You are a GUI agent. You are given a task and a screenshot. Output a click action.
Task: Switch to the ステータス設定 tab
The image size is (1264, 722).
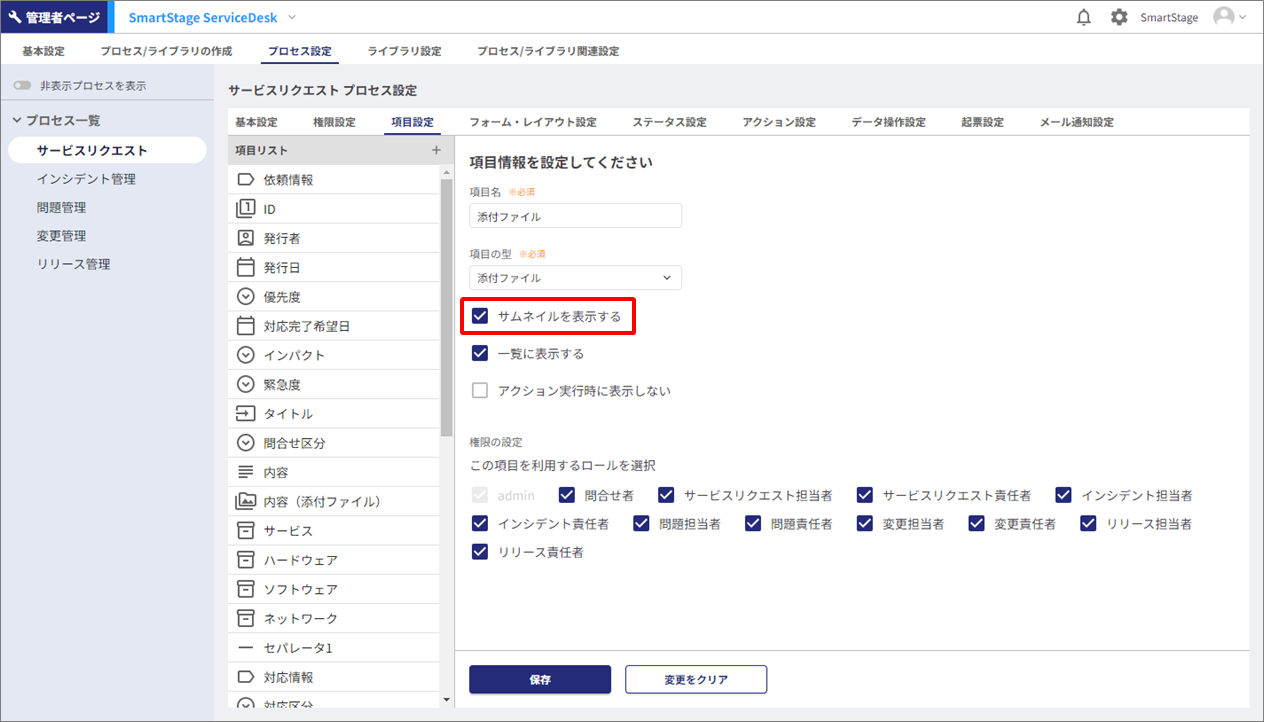click(669, 122)
